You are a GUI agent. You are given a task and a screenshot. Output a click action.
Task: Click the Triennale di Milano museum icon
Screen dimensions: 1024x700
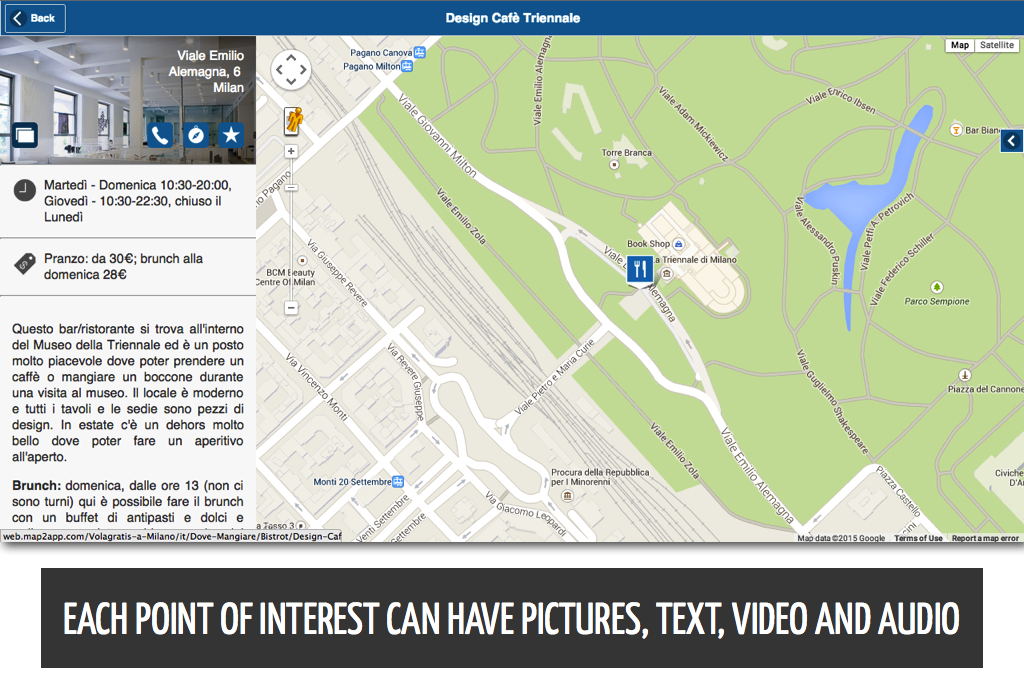point(667,274)
